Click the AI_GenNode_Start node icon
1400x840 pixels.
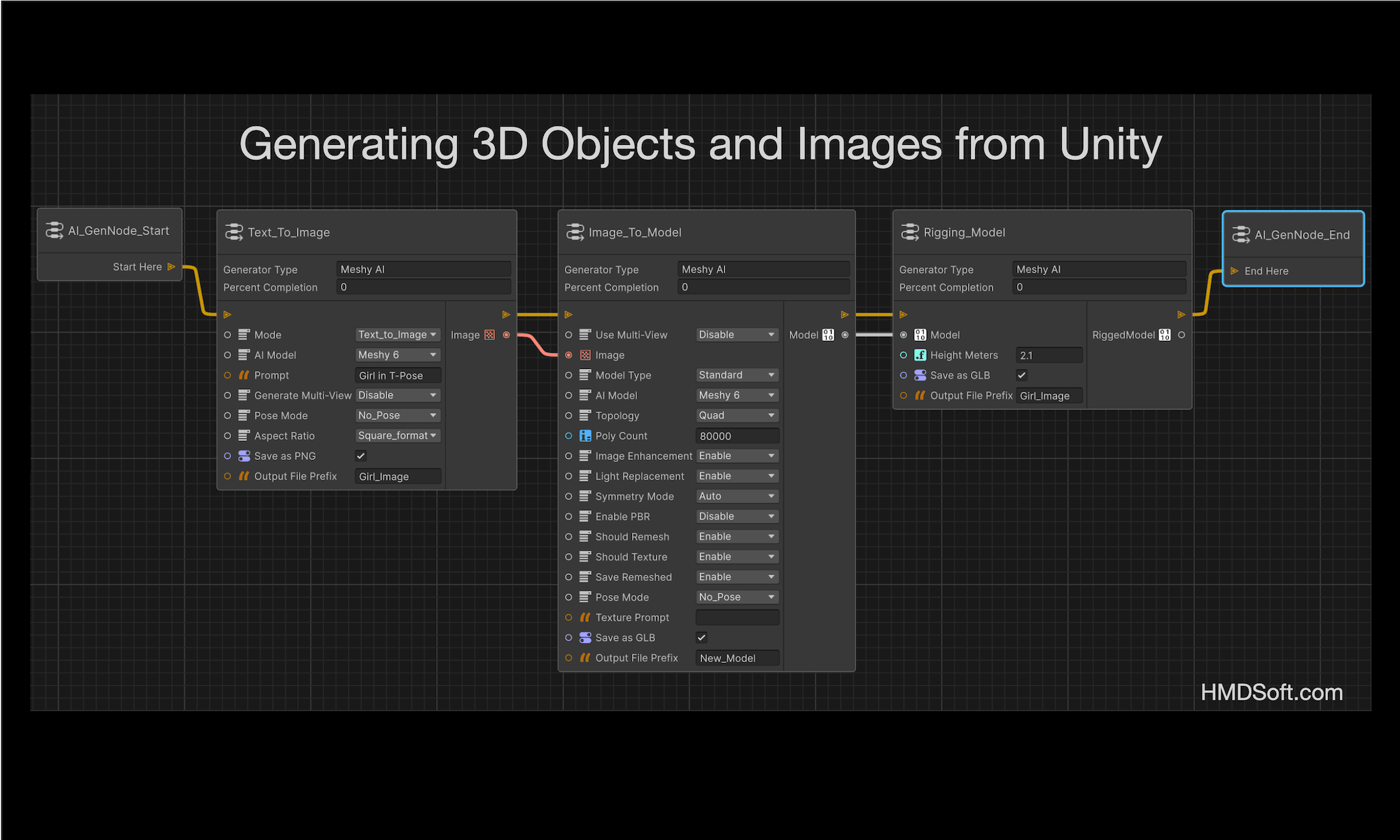pyautogui.click(x=54, y=230)
